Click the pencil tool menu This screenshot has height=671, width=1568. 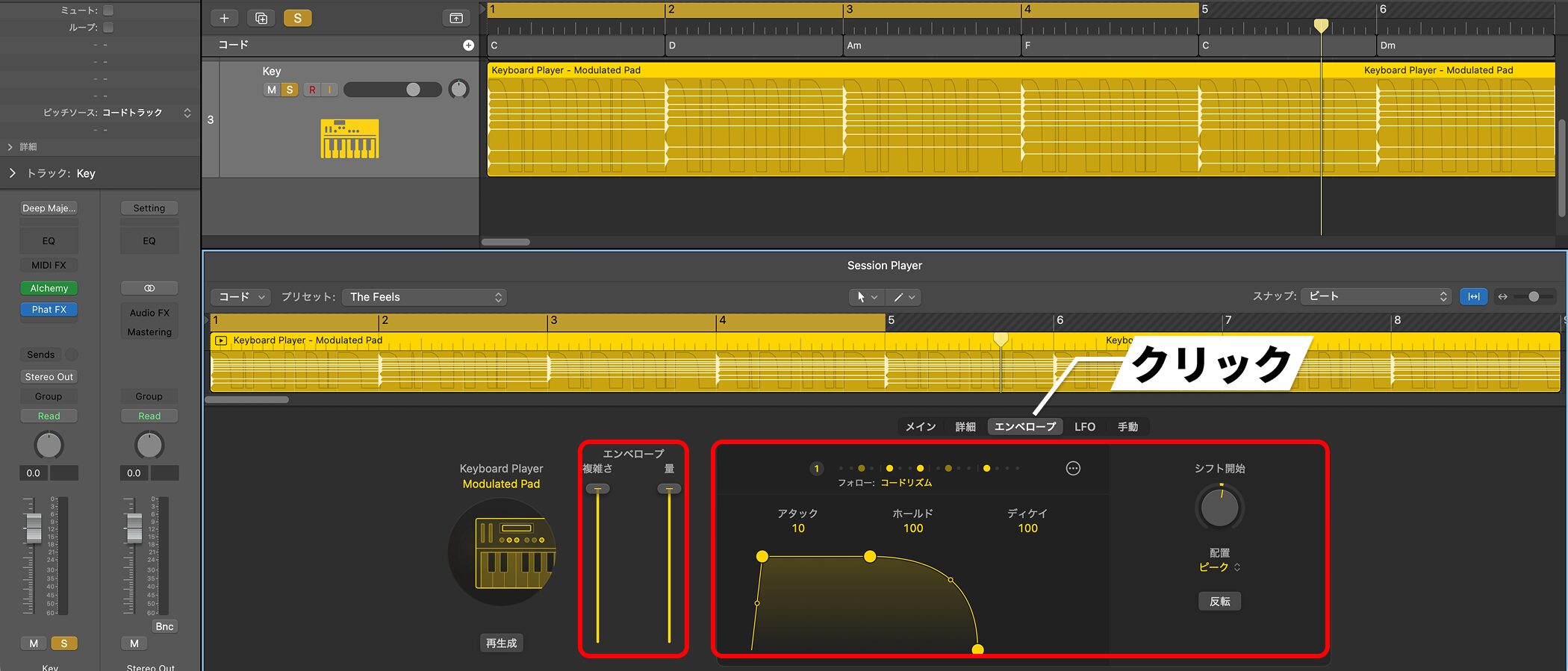click(903, 297)
